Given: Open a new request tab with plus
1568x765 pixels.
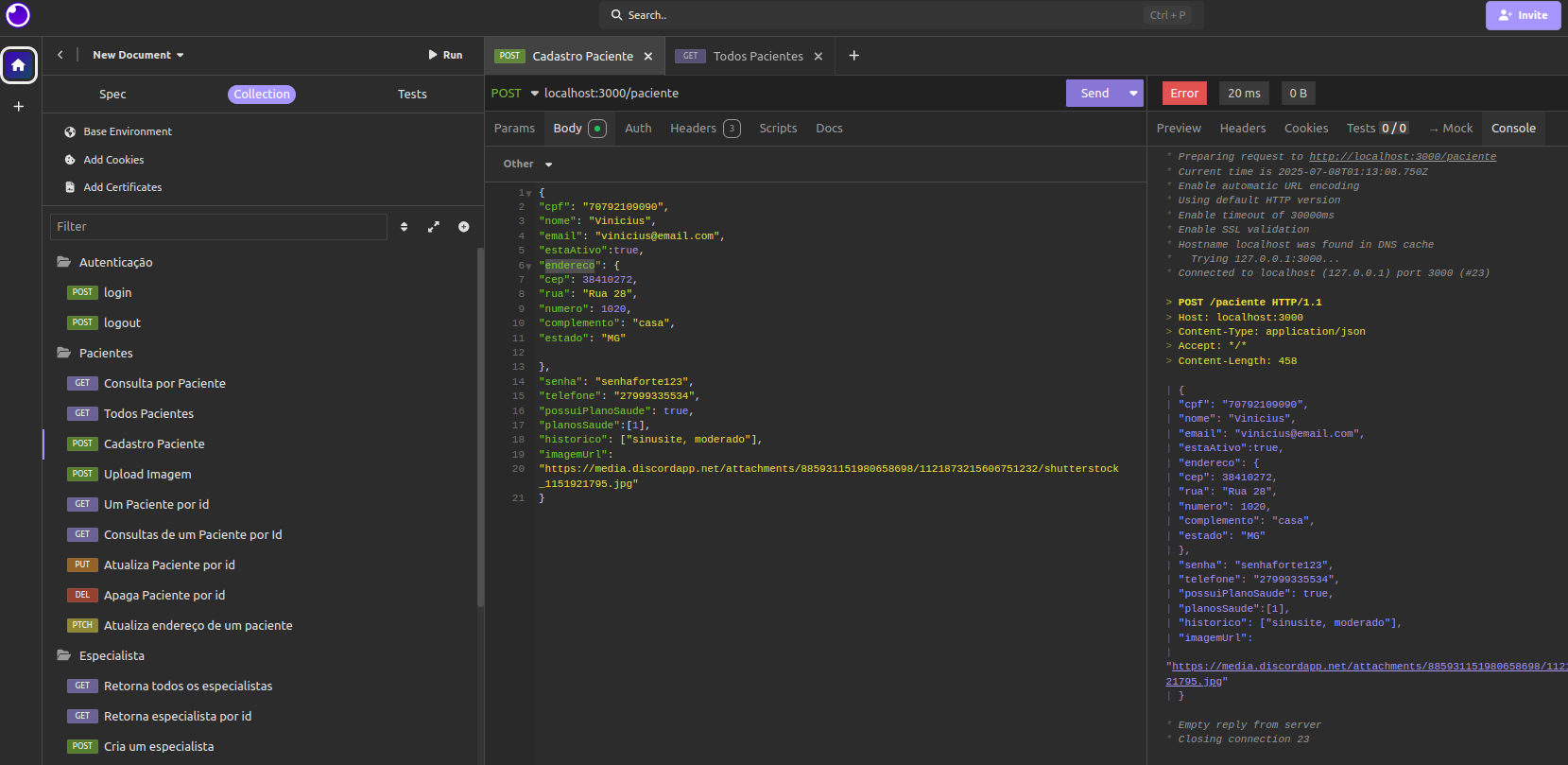Looking at the screenshot, I should coord(854,56).
